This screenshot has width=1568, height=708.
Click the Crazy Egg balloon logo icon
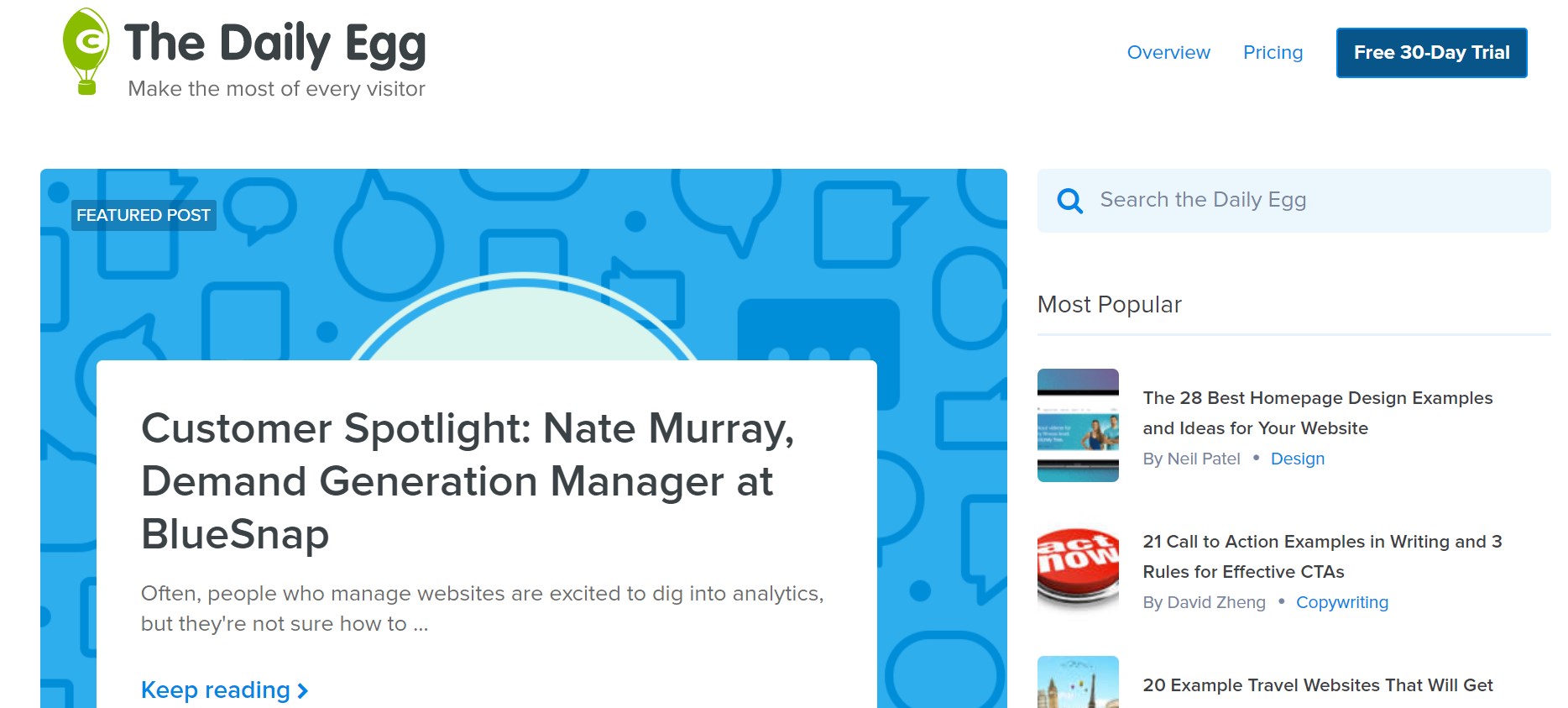point(86,50)
